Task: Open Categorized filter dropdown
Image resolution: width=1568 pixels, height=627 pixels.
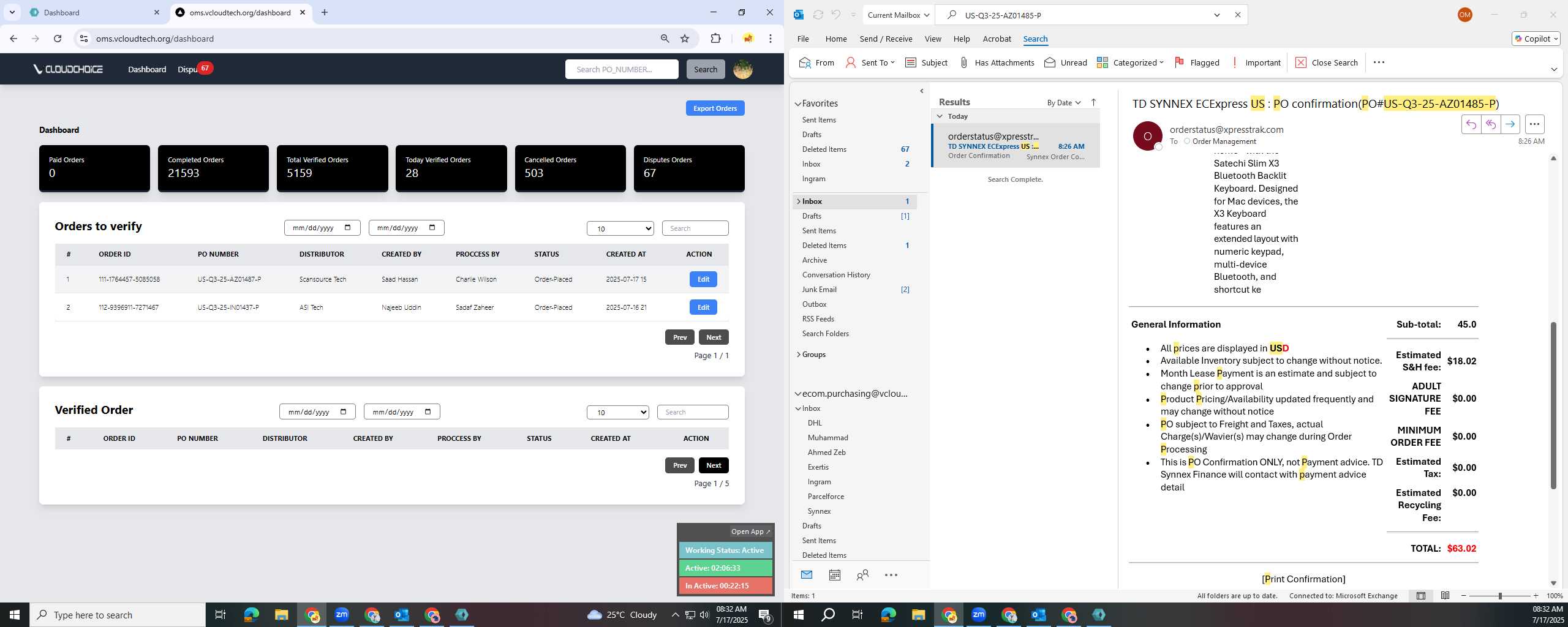Action: tap(1129, 62)
